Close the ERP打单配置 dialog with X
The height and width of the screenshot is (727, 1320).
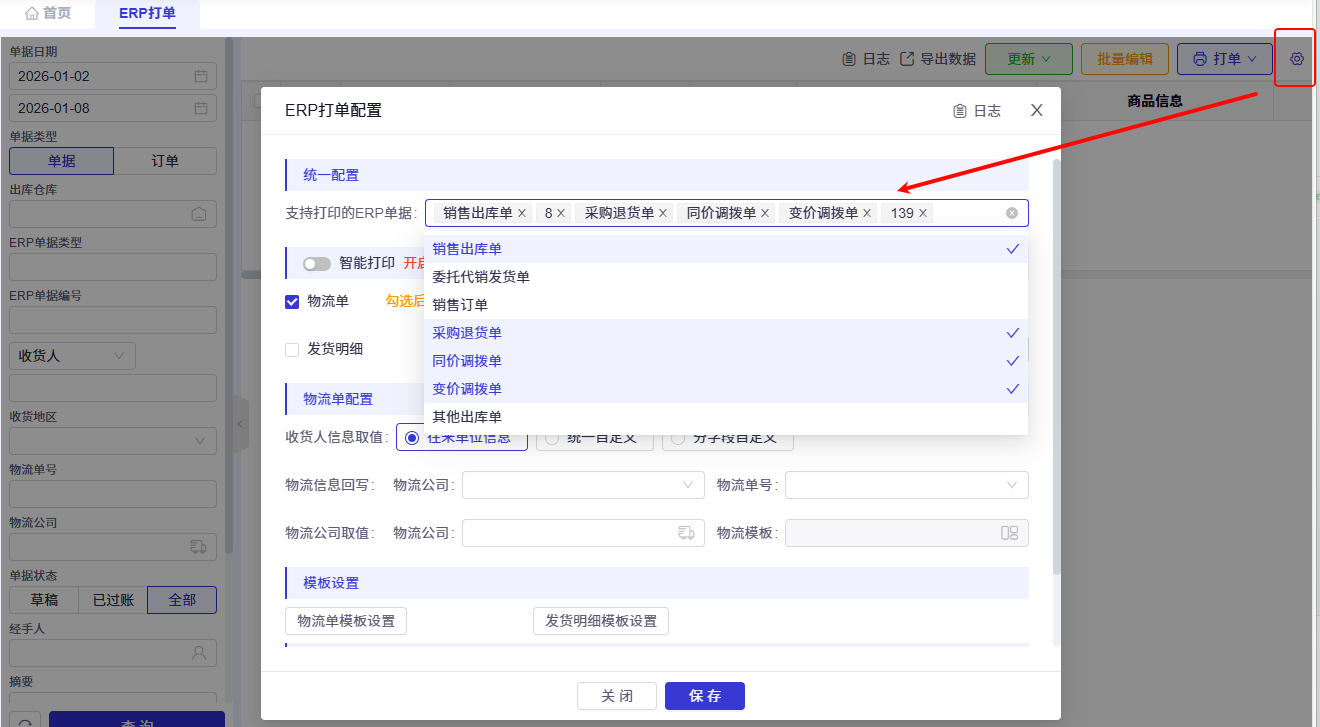pyautogui.click(x=1037, y=110)
